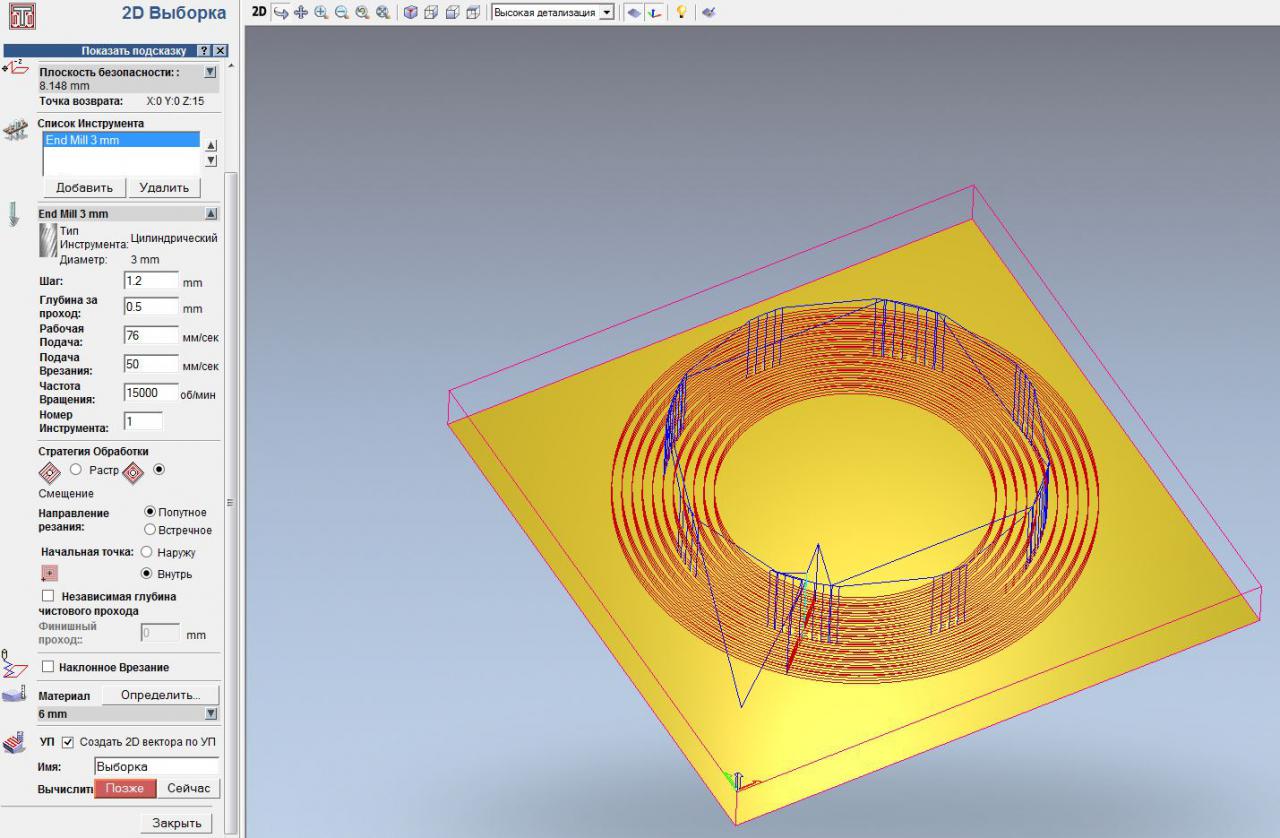Select the second wireframe cube view icon
Image resolution: width=1280 pixels, height=838 pixels.
pos(431,12)
